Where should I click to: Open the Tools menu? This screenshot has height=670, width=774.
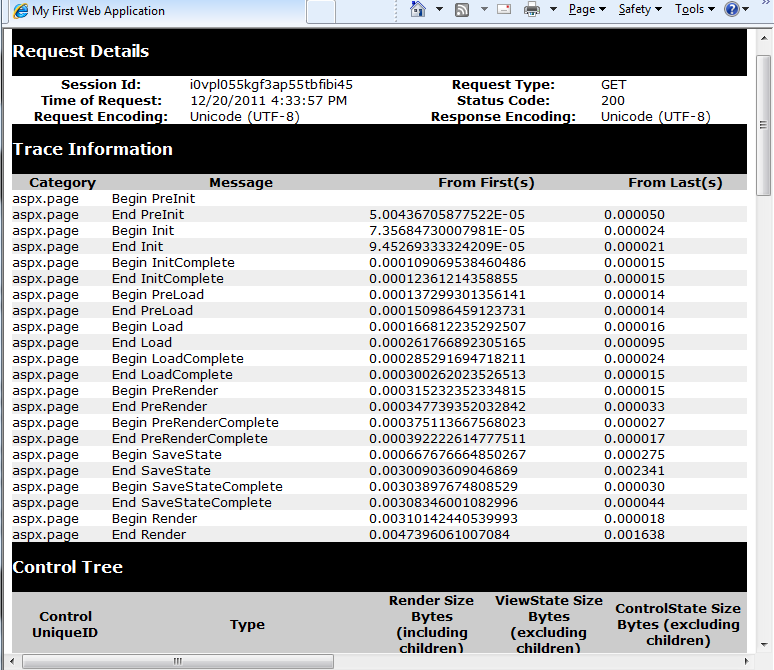point(695,9)
